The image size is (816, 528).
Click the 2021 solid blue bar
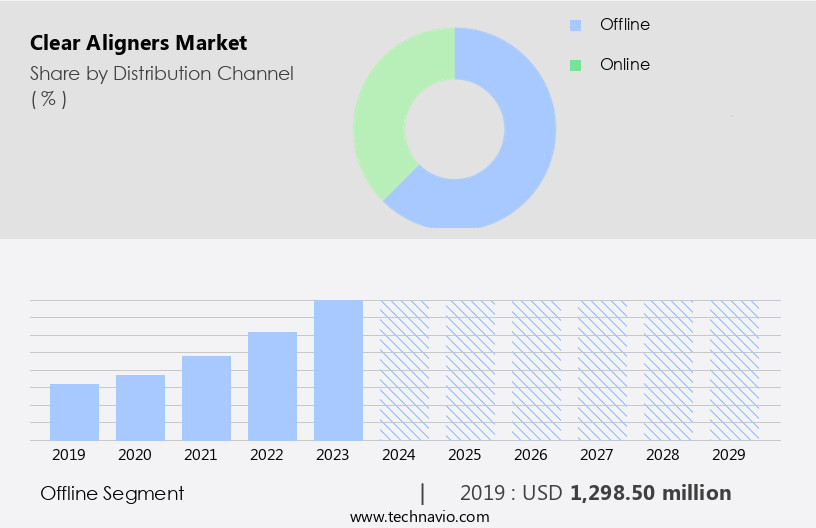(x=206, y=398)
